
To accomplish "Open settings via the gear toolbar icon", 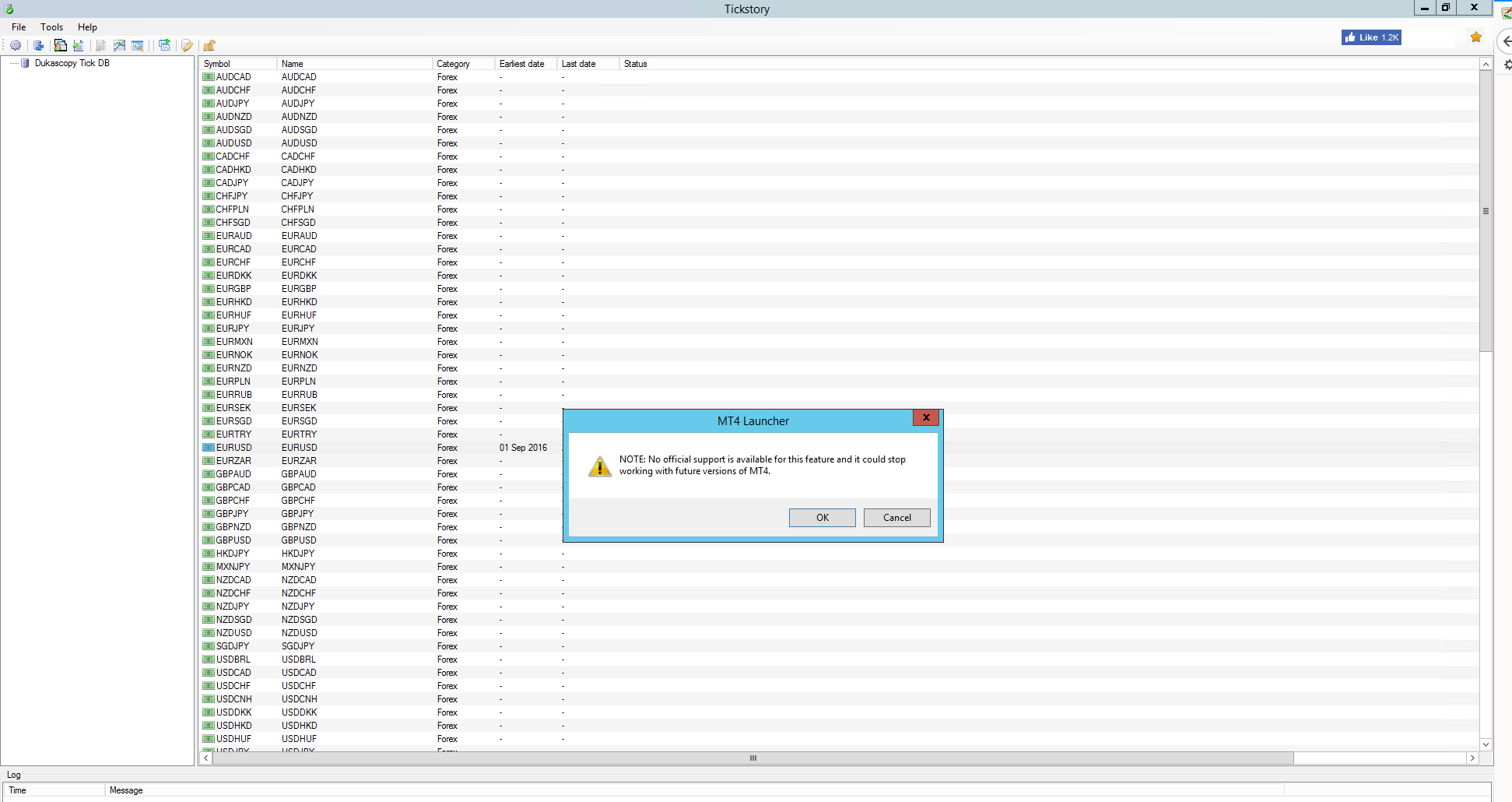I will click(16, 45).
